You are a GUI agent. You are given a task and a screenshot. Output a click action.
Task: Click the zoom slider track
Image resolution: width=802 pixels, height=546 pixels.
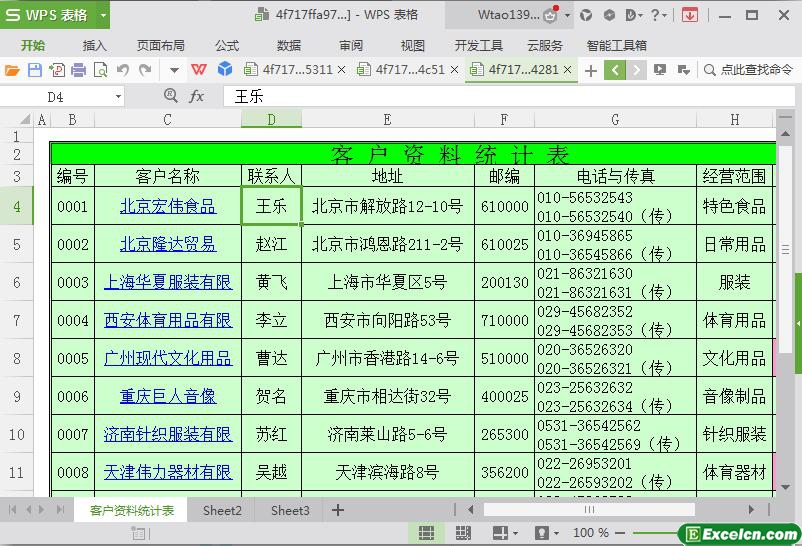point(657,533)
